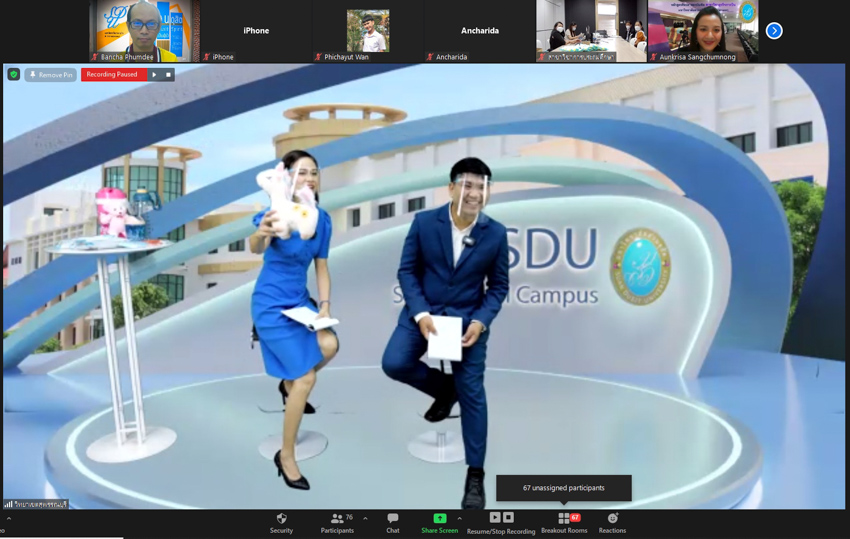850x539 pixels.
Task: Click the main pinned speaker video
Action: [x=424, y=286]
